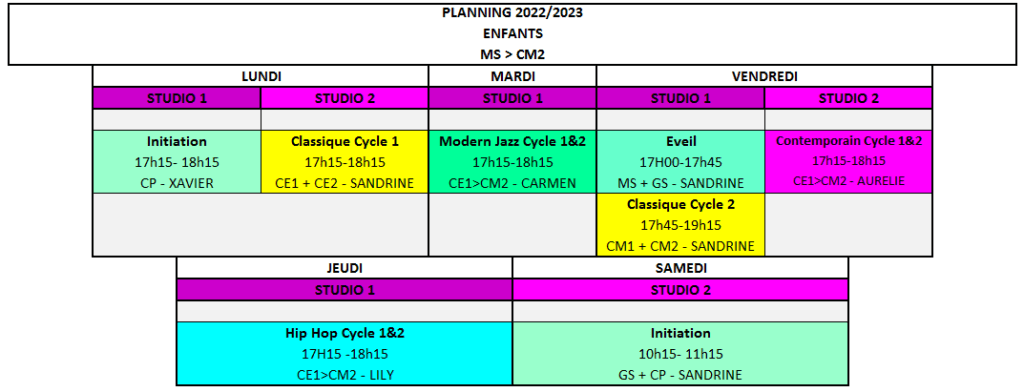Click STUDIO 2 header under LUNDI

pyautogui.click(x=345, y=99)
